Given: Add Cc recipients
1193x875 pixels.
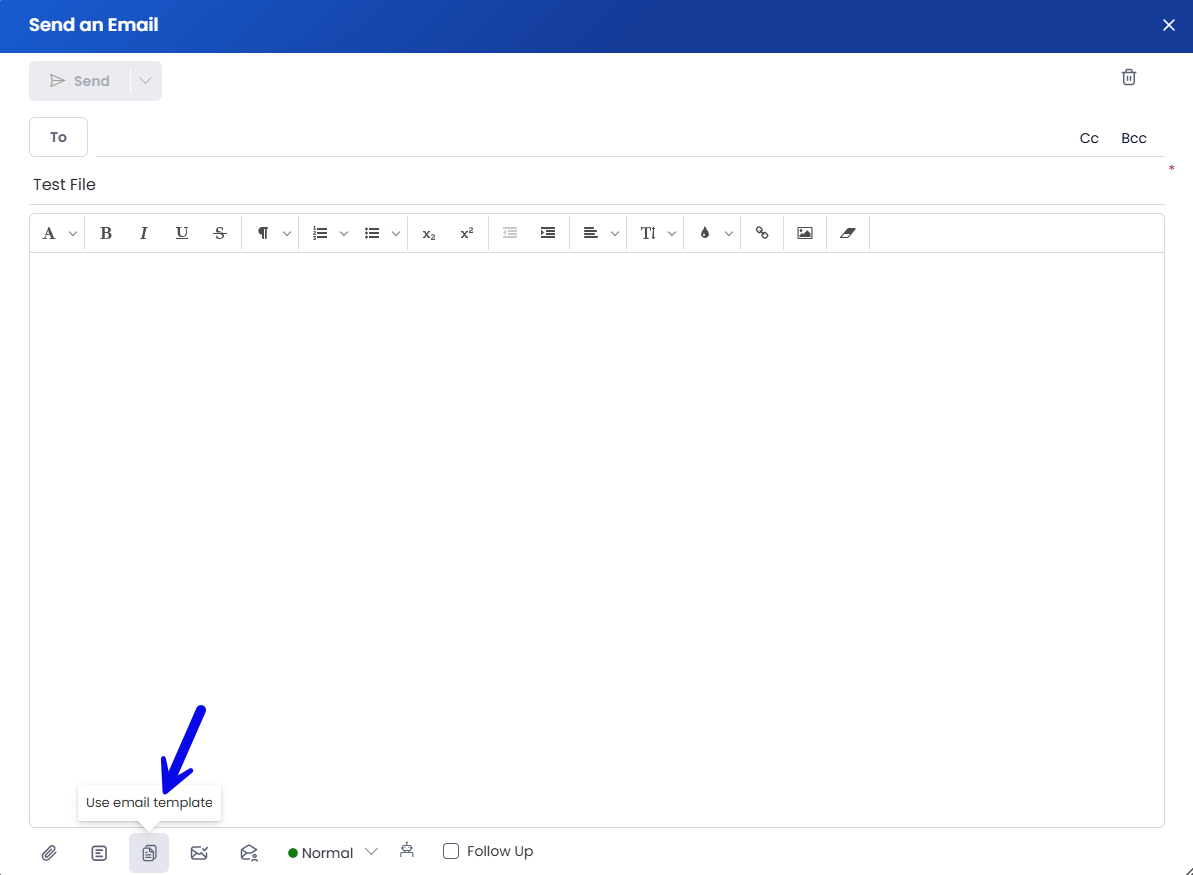Looking at the screenshot, I should pyautogui.click(x=1089, y=138).
